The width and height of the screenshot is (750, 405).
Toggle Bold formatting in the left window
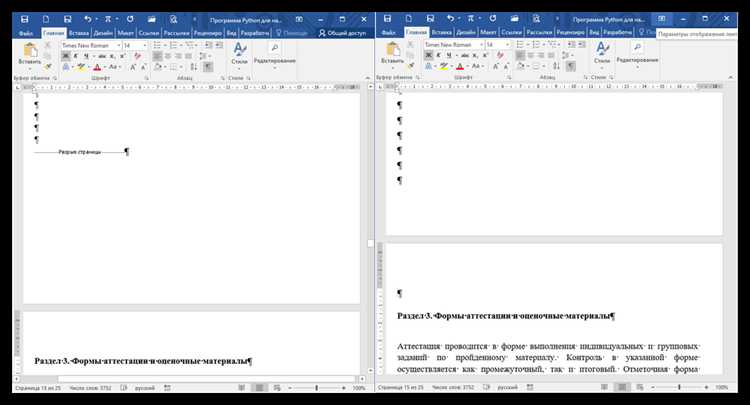coord(65,56)
